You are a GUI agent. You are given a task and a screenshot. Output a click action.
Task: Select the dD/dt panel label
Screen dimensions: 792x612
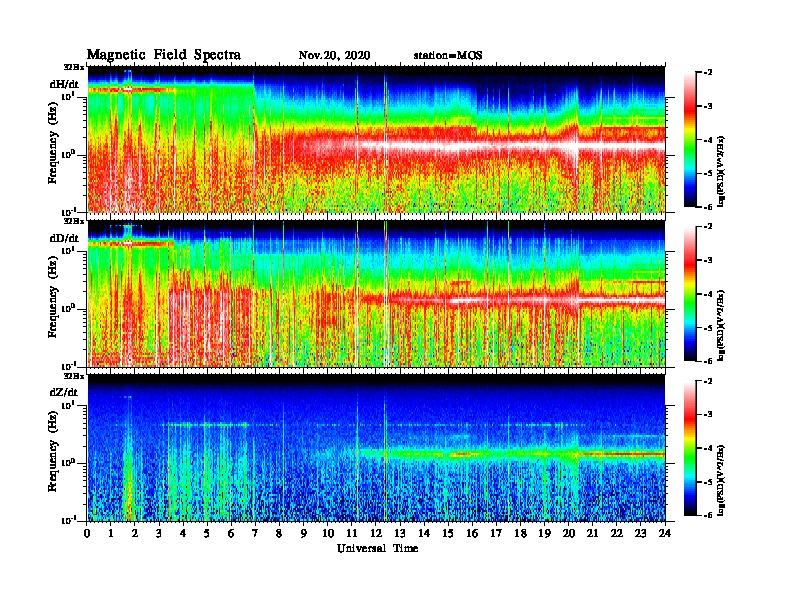point(64,238)
